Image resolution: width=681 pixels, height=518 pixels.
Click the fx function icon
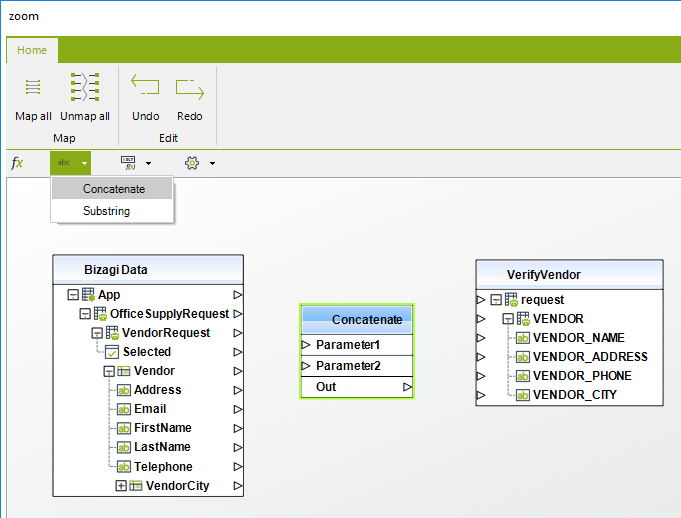(17, 162)
